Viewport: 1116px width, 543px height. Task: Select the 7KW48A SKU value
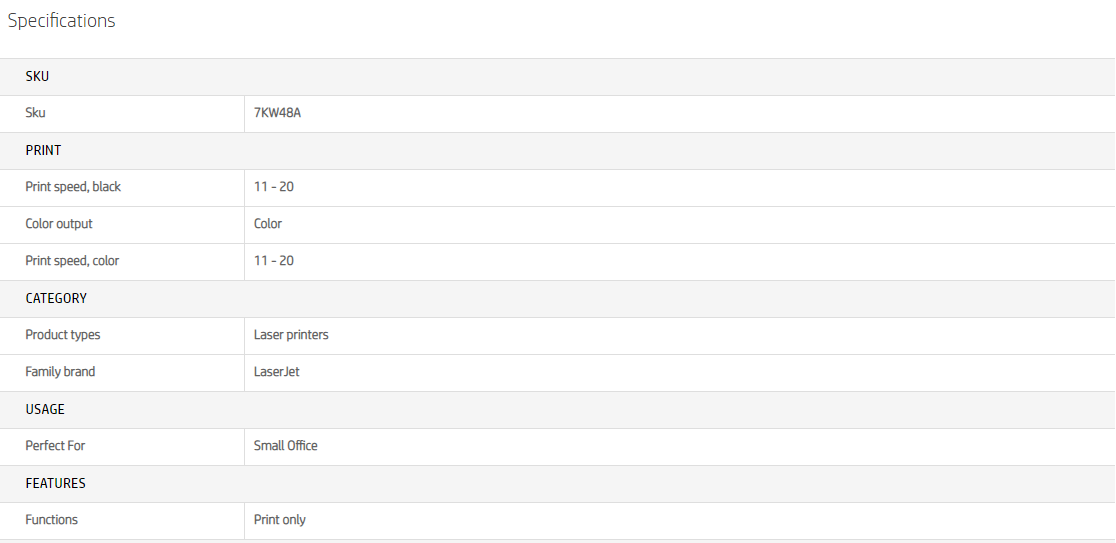pos(277,113)
